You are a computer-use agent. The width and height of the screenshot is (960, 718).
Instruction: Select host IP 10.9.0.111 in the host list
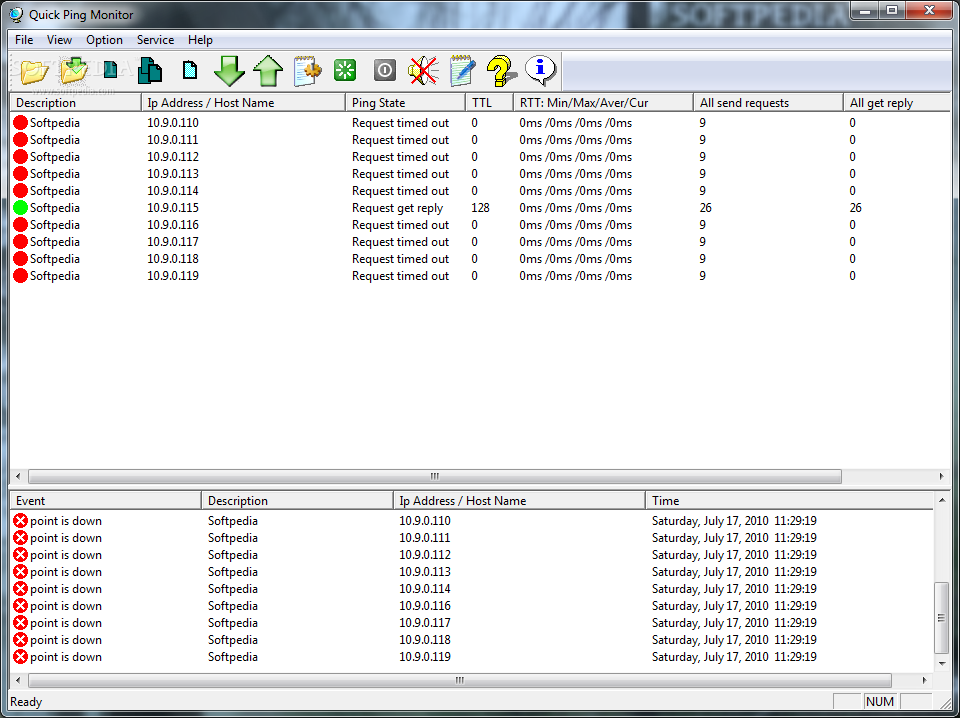[x=173, y=140]
